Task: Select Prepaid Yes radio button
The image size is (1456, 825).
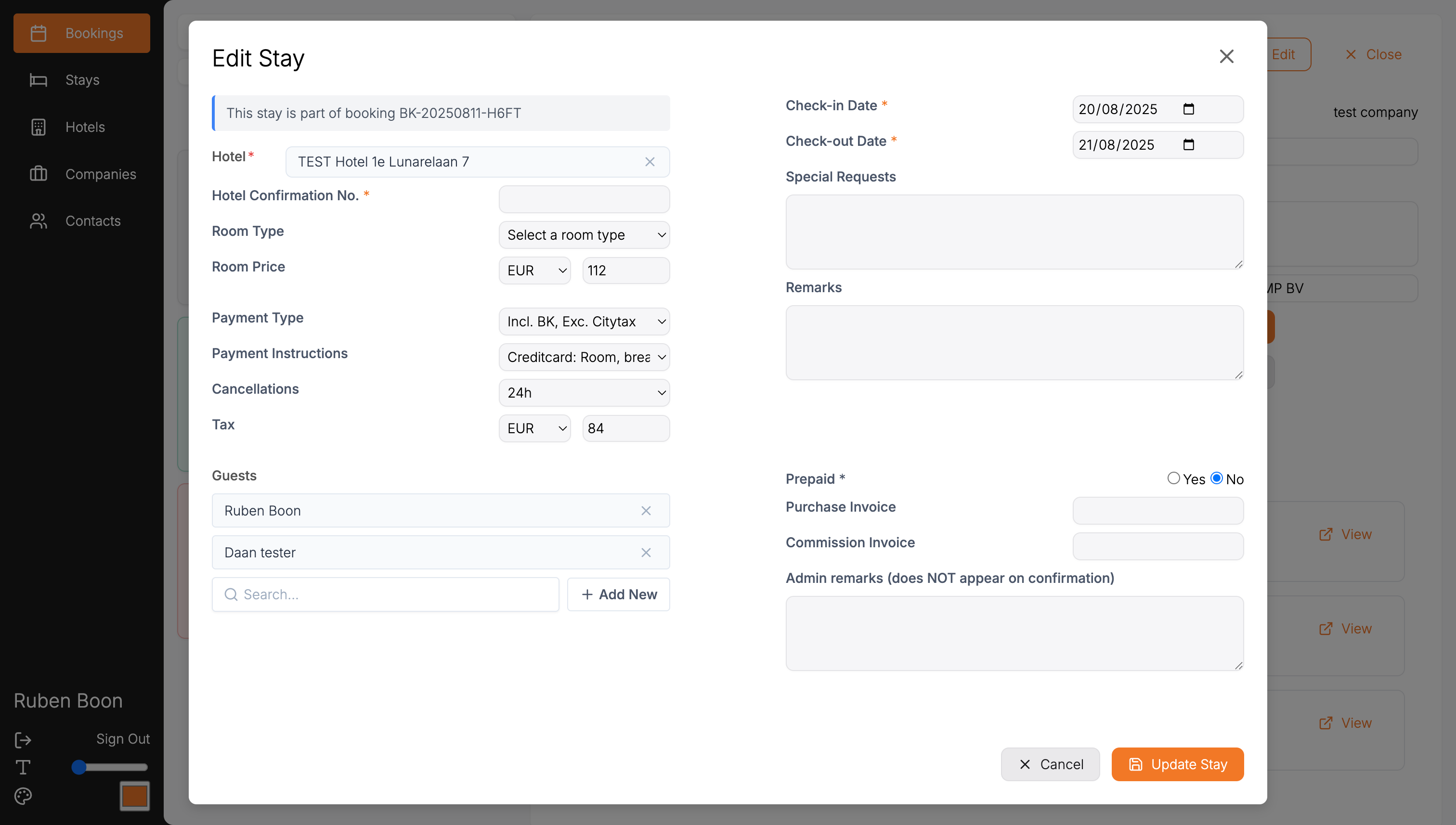Action: tap(1173, 478)
